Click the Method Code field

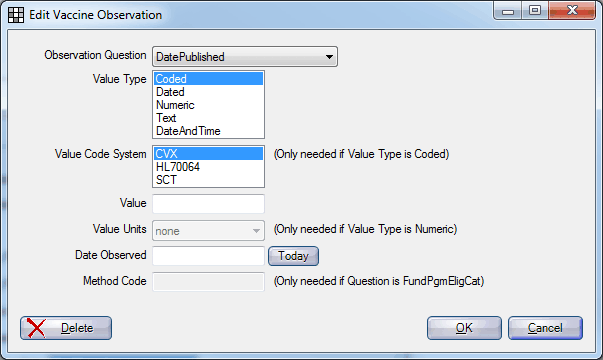tap(208, 282)
